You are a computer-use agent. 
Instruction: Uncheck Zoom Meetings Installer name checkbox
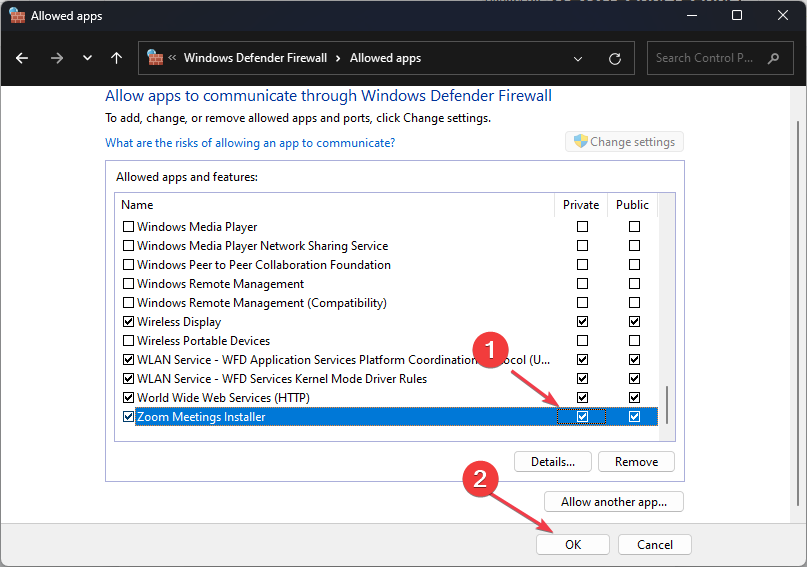click(129, 417)
